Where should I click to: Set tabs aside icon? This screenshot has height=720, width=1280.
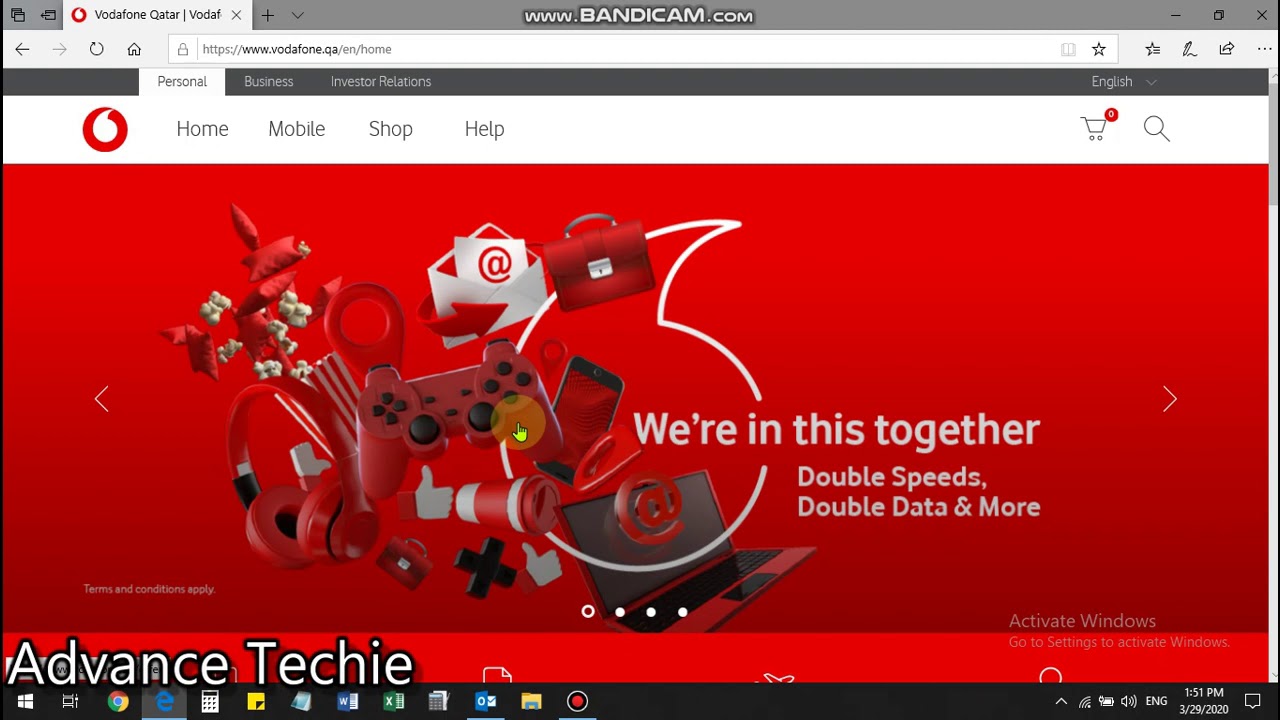(48, 15)
